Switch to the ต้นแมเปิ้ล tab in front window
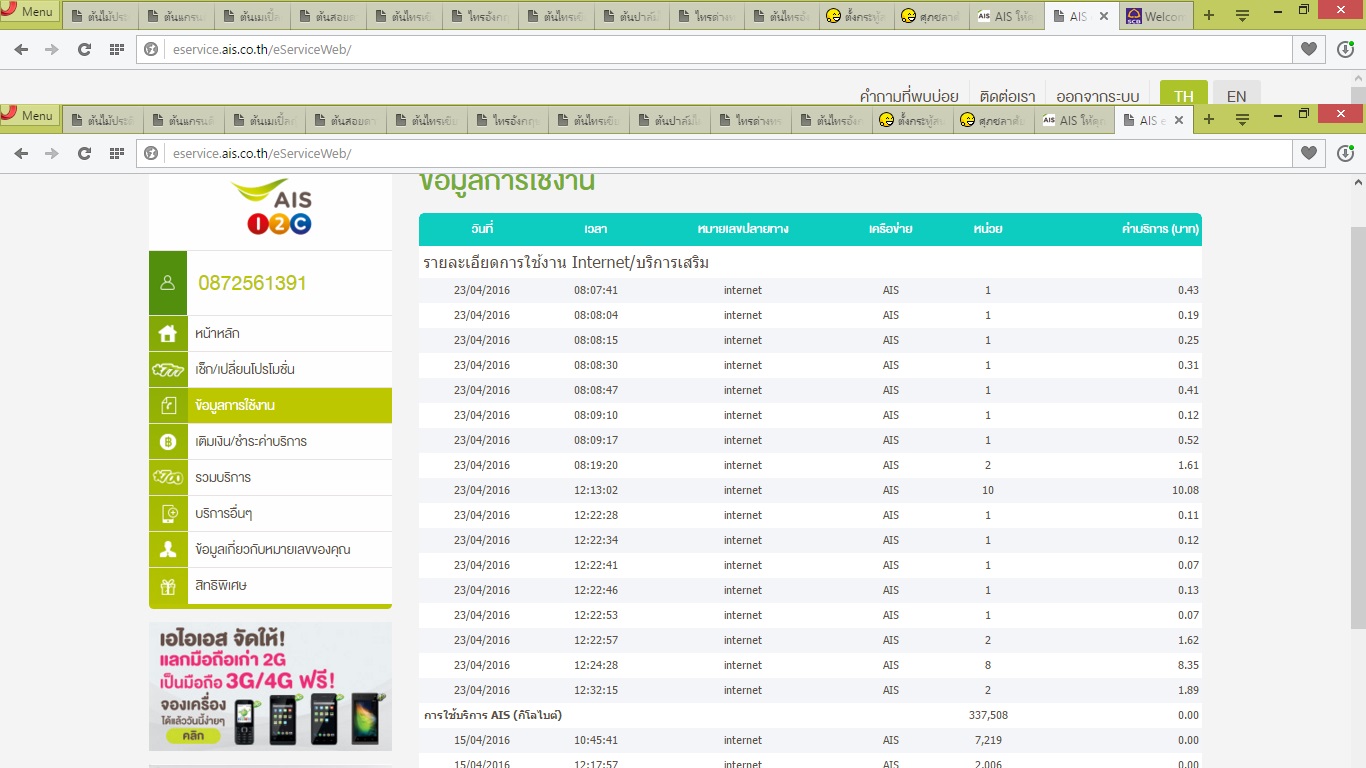Screen dimensions: 1366x768 [x=265, y=120]
